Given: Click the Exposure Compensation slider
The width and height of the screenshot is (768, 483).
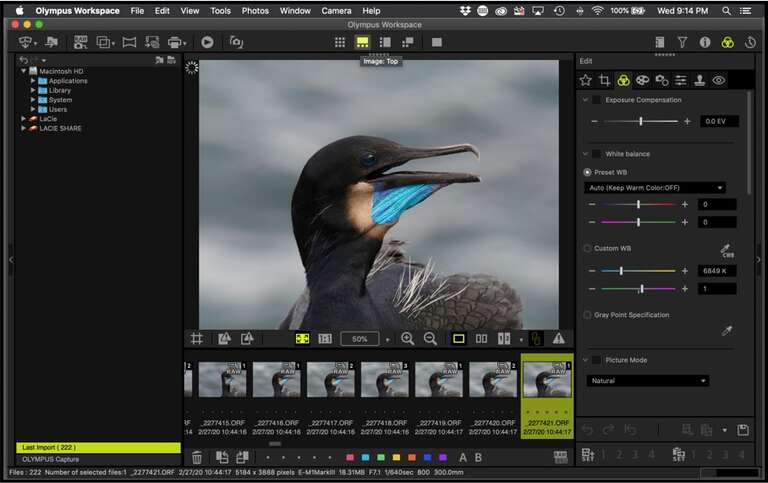Looking at the screenshot, I should pos(640,121).
